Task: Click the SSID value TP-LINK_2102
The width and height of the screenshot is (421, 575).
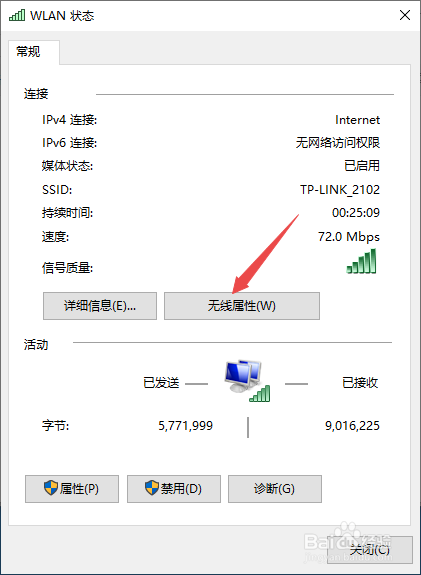Action: coord(340,190)
